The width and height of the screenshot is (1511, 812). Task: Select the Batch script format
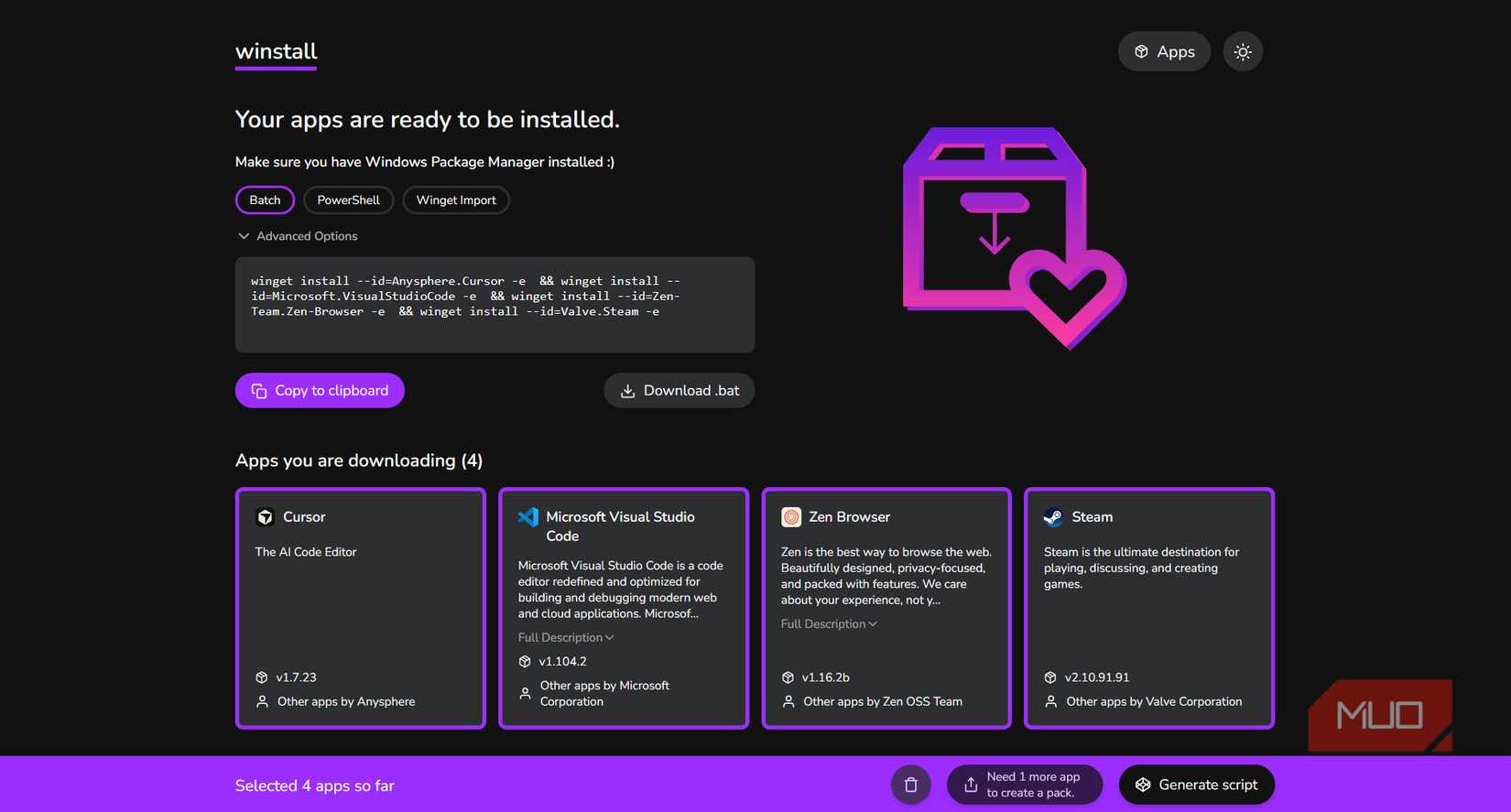pos(265,200)
